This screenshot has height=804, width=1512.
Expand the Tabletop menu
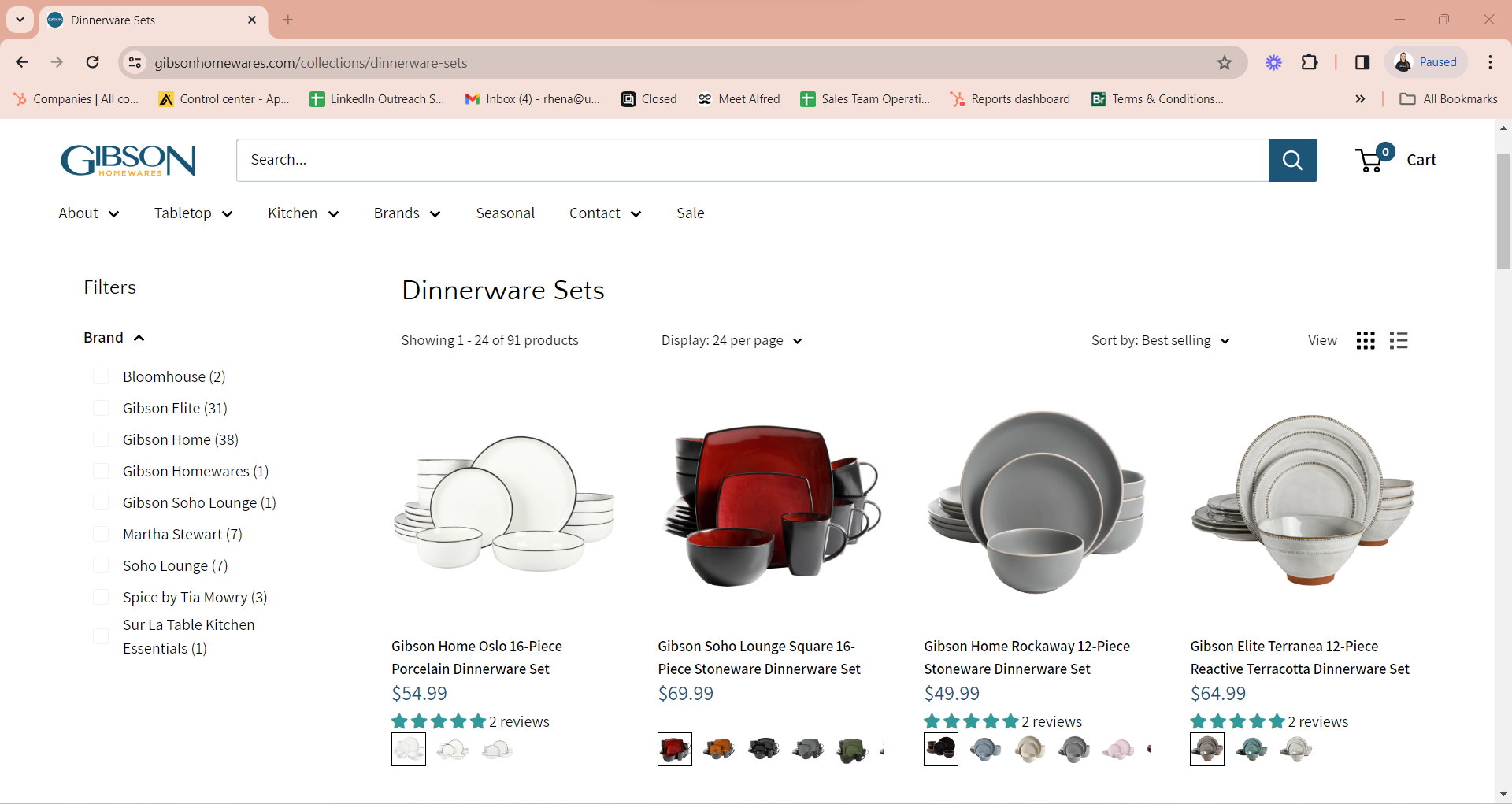[194, 213]
